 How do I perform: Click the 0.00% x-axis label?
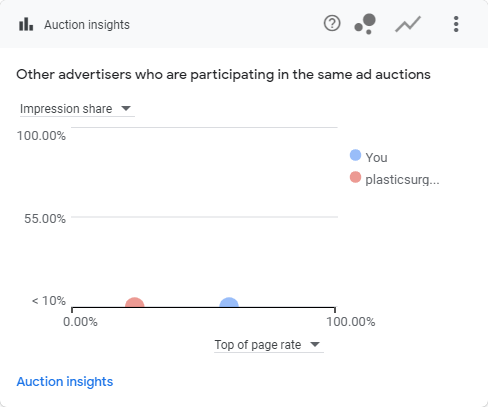80,322
